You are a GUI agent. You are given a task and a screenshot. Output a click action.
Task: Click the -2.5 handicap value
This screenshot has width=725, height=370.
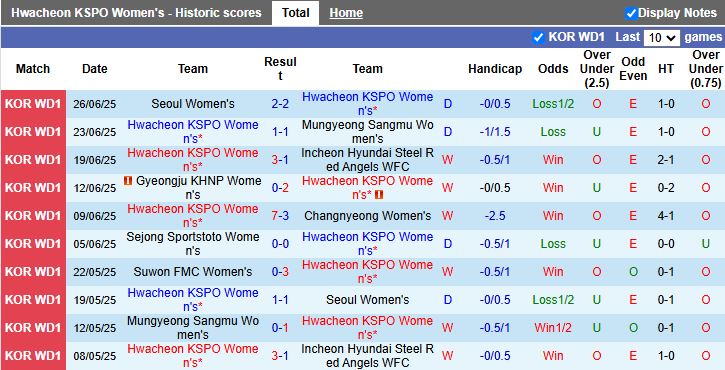tap(495, 216)
